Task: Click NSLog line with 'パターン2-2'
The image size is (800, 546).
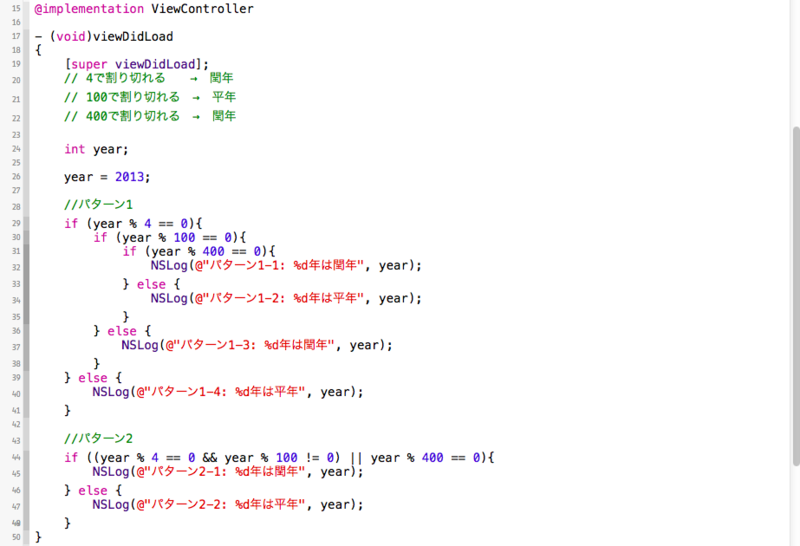Action: pos(228,505)
